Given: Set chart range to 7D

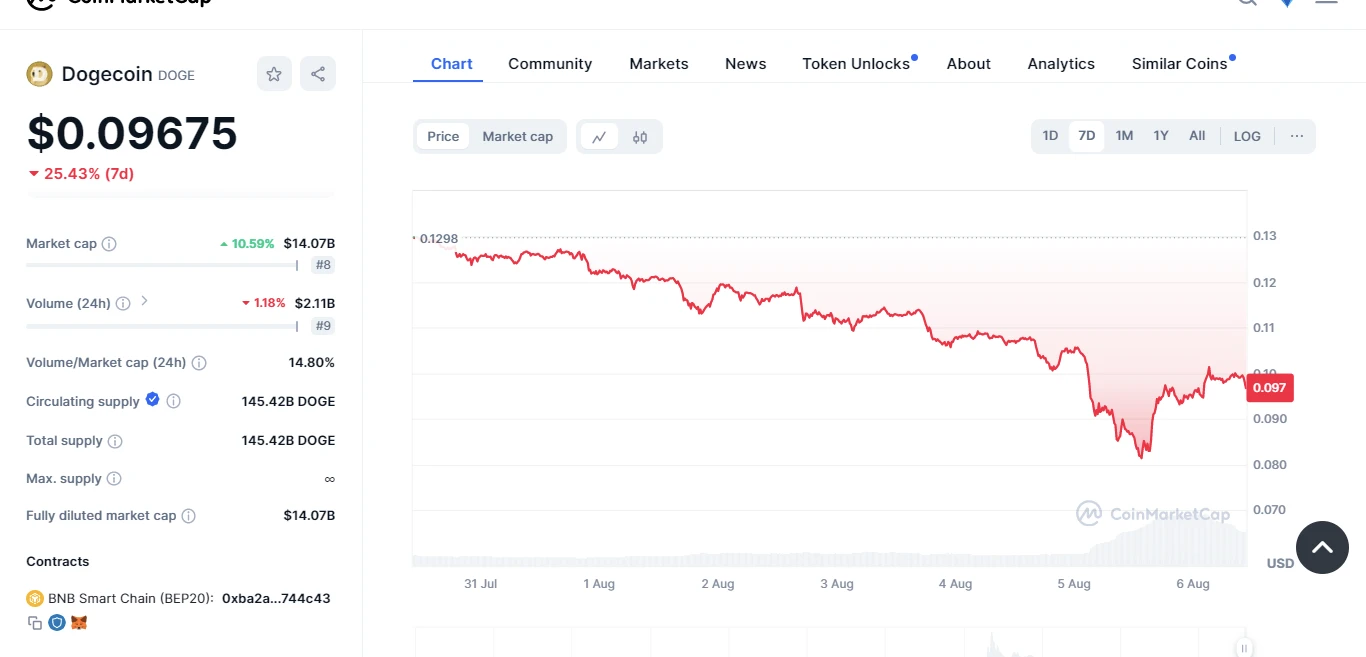Looking at the screenshot, I should [1086, 136].
